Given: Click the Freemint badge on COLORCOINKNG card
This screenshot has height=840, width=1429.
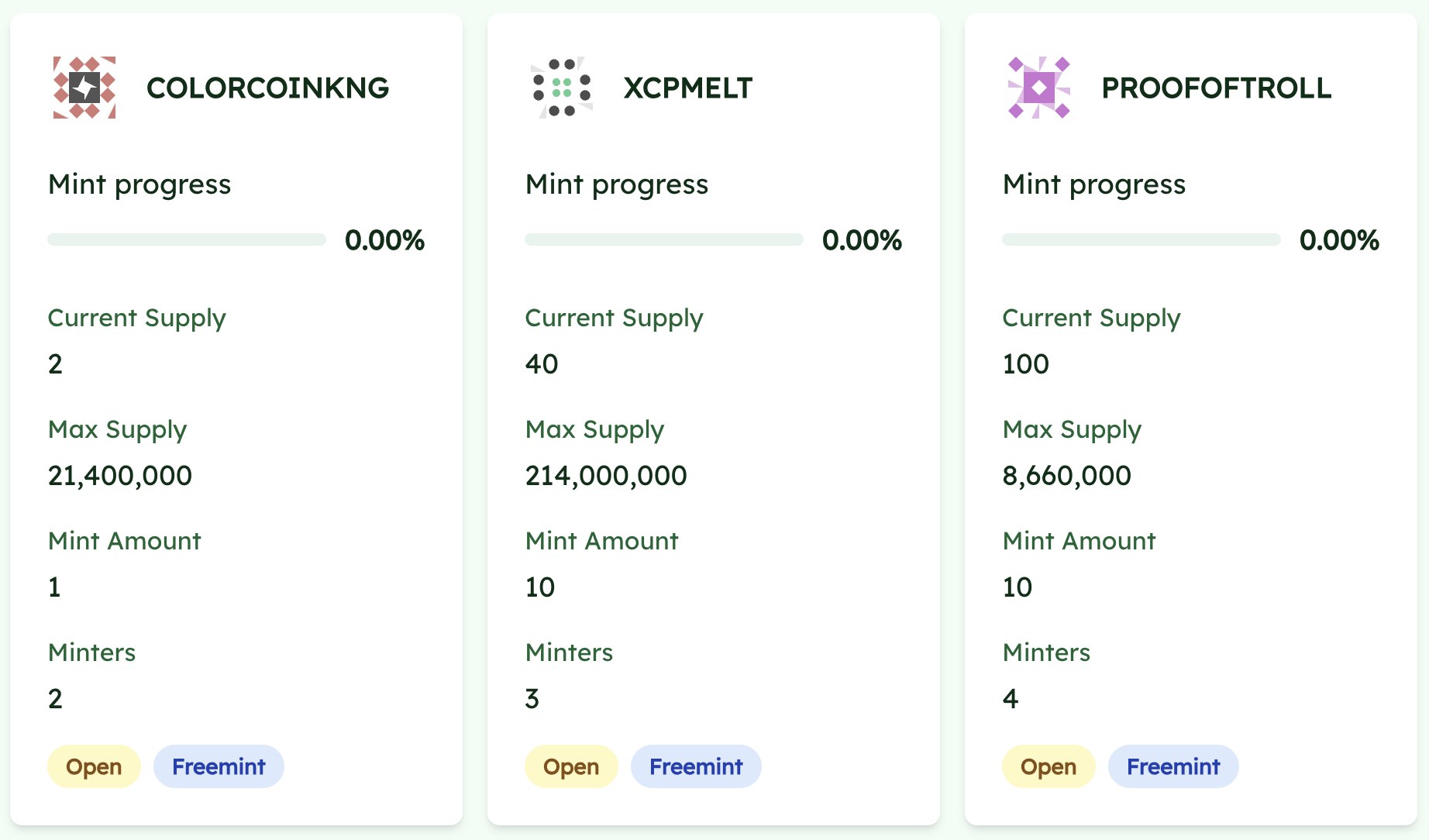Looking at the screenshot, I should (x=219, y=766).
